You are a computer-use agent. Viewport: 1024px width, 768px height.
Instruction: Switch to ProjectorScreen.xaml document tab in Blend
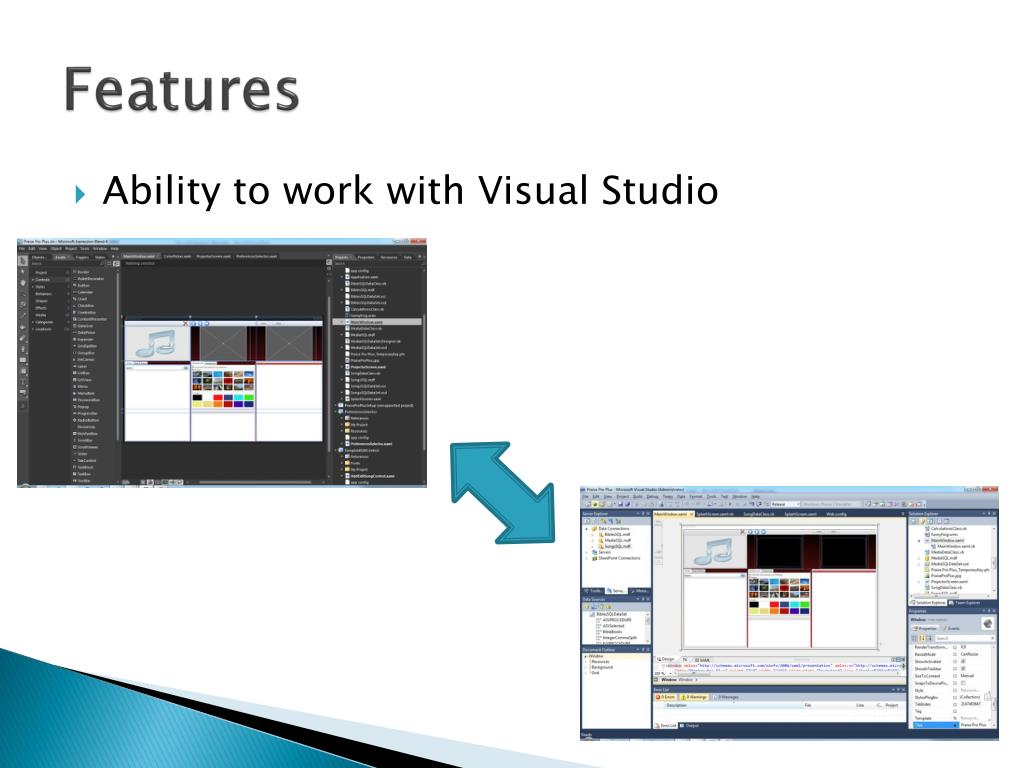click(x=214, y=257)
